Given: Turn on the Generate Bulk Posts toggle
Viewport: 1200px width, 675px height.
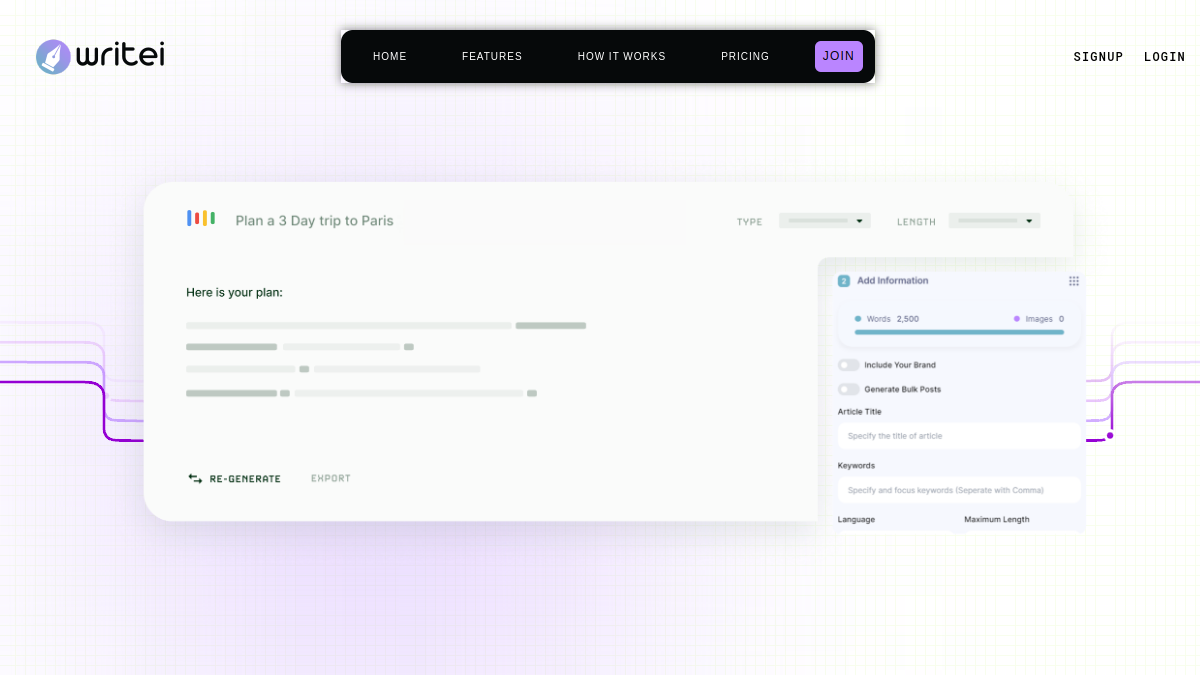Looking at the screenshot, I should (x=849, y=389).
